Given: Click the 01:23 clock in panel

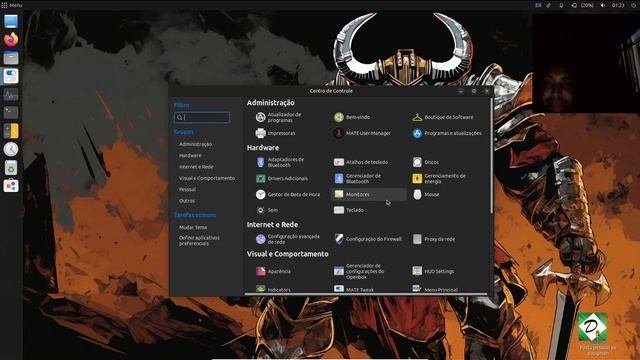Looking at the screenshot, I should click(618, 5).
